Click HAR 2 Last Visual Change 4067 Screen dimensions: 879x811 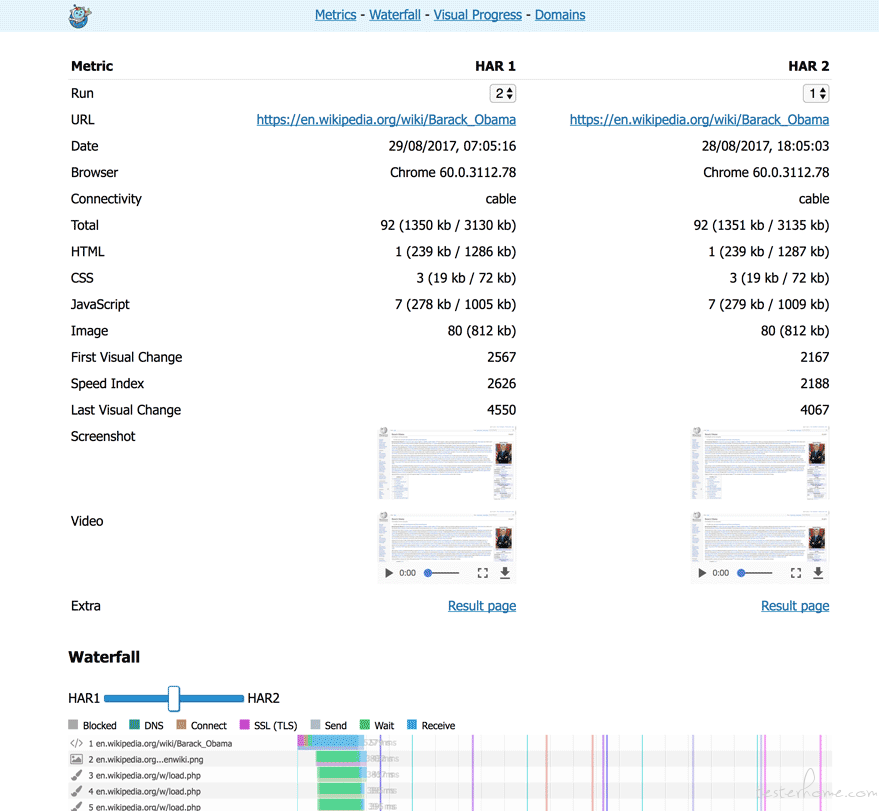(815, 410)
